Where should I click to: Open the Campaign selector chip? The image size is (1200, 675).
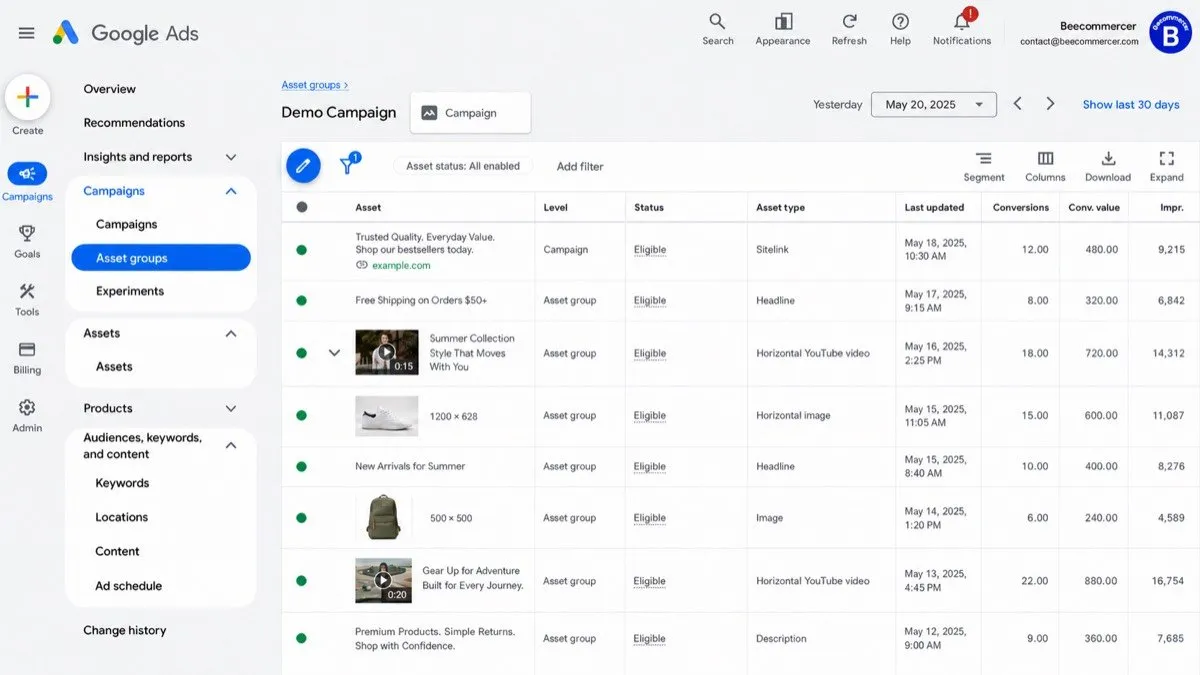(471, 113)
